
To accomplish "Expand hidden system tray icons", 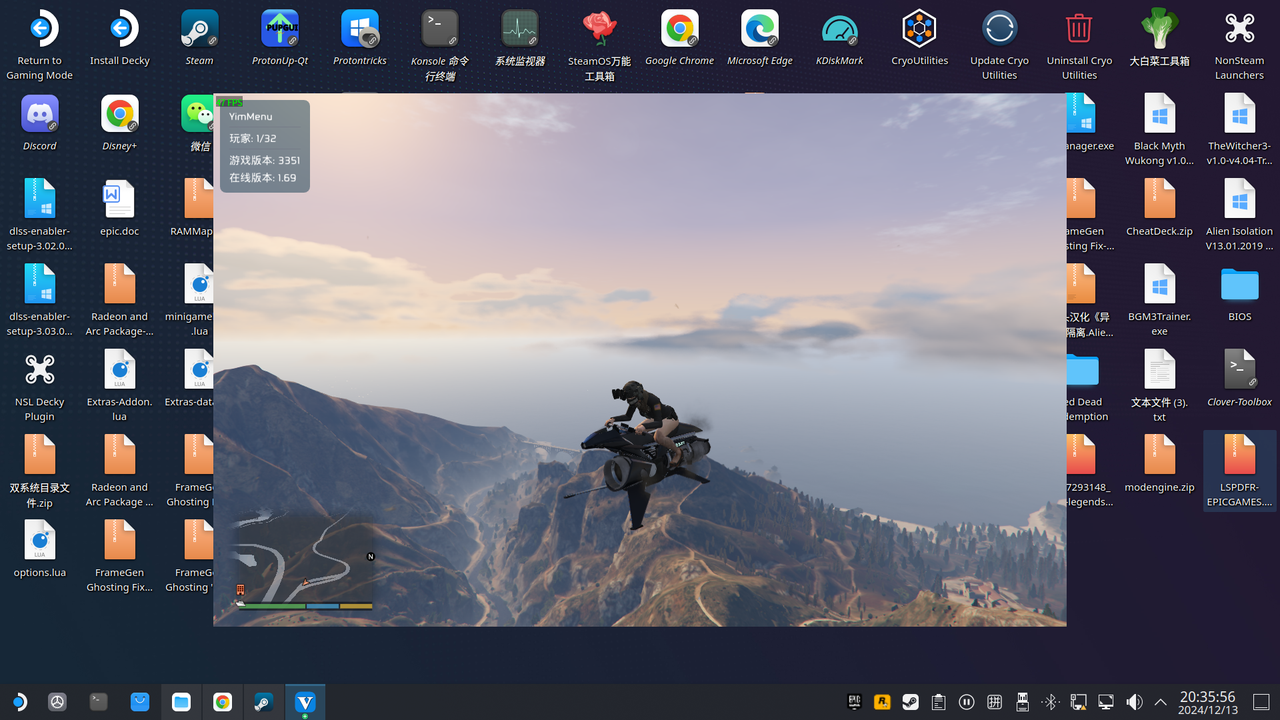I will coord(1161,702).
